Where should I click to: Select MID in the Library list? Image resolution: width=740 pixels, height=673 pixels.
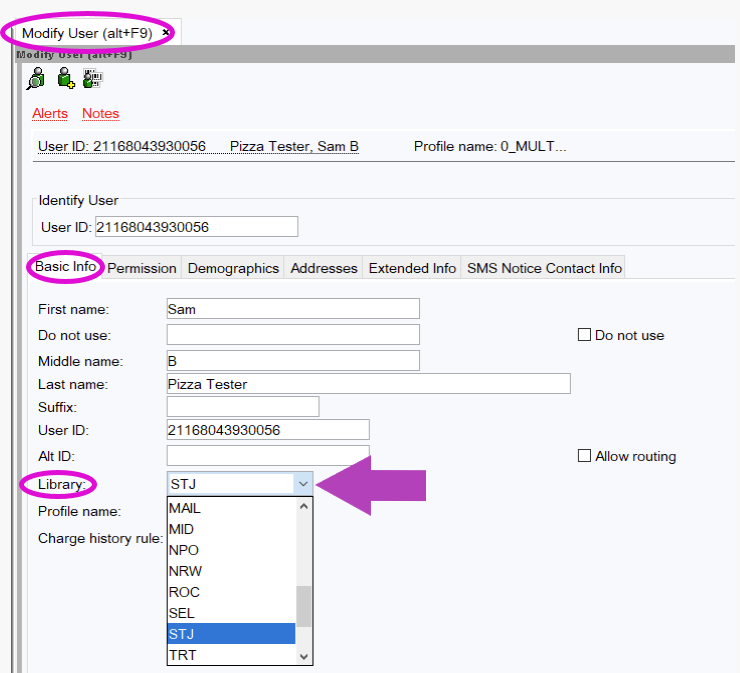point(232,529)
